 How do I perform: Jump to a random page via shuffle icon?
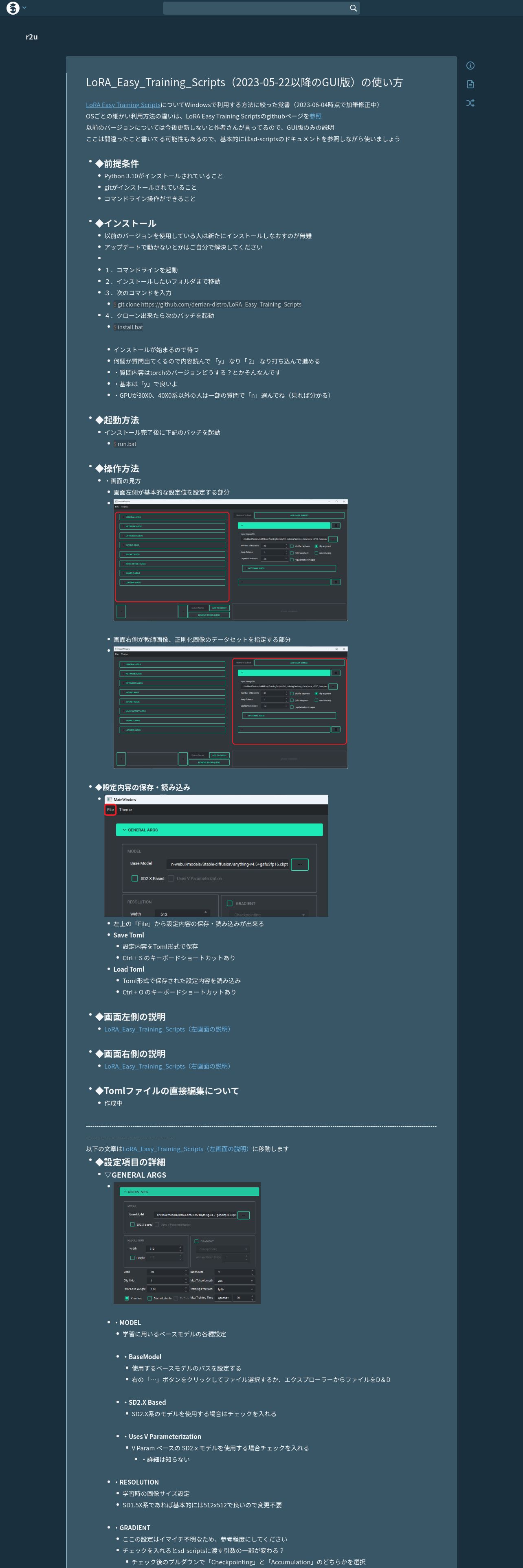click(470, 103)
